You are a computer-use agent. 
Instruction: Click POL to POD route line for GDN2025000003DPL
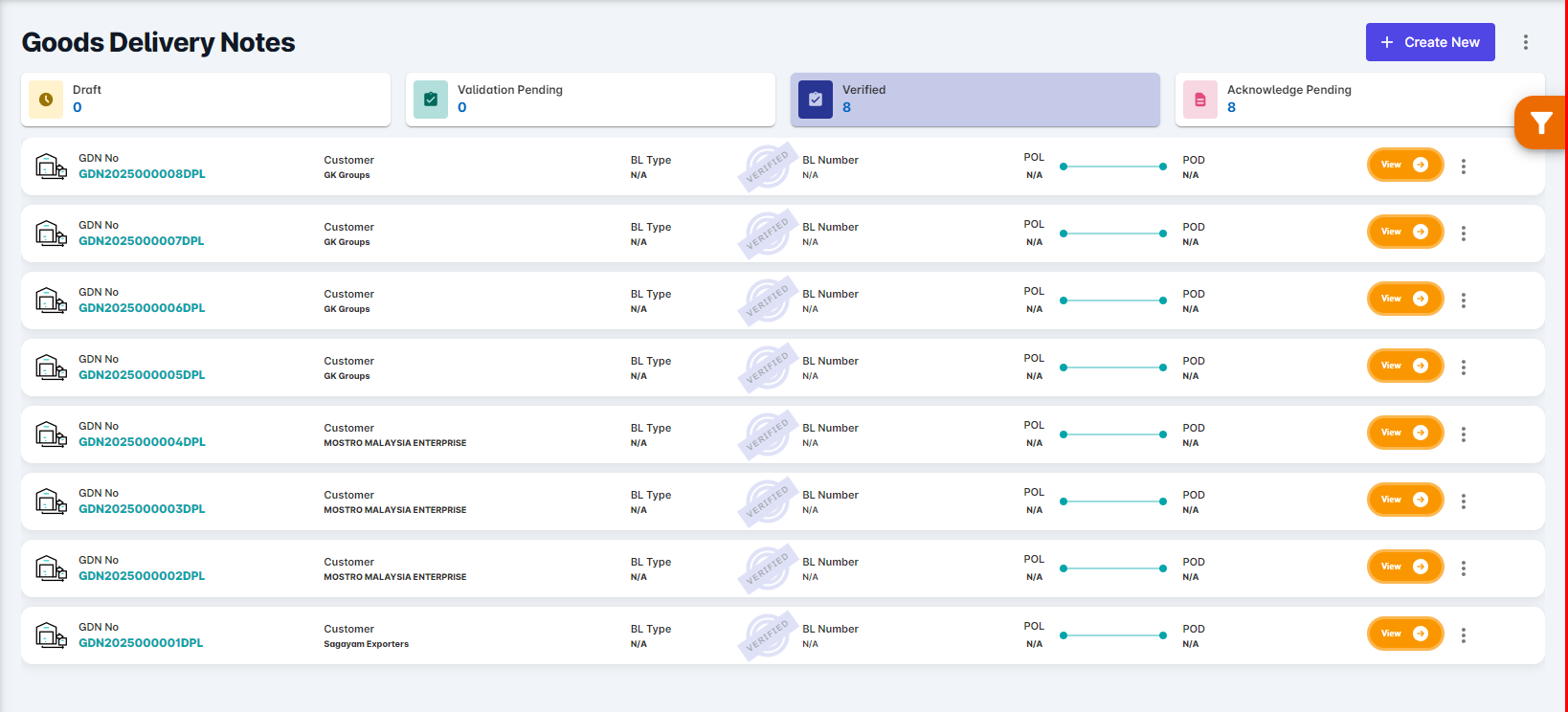click(1113, 501)
